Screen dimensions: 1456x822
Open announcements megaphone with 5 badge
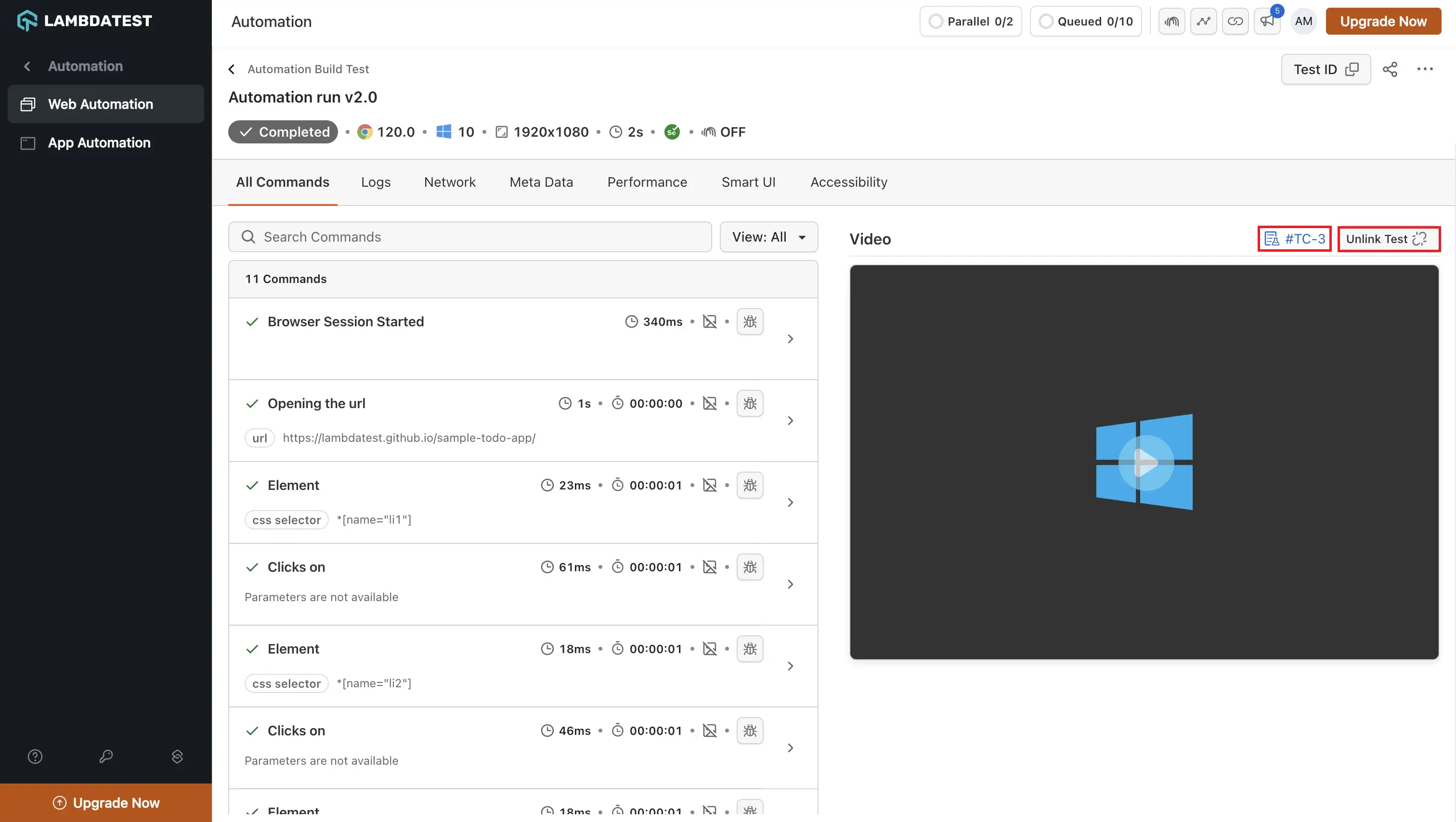point(1267,22)
